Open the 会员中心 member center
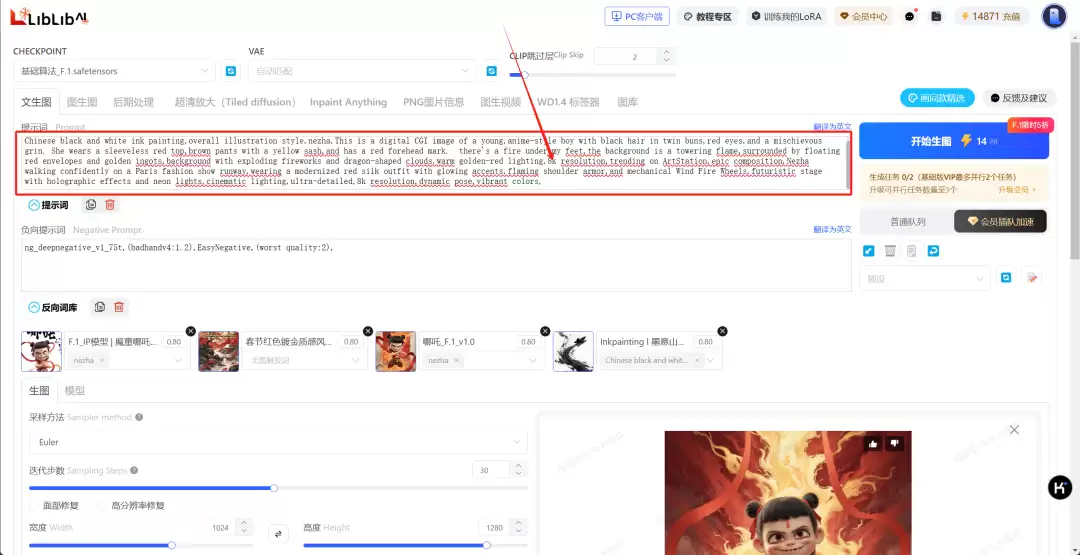The height and width of the screenshot is (555, 1080). 864,17
